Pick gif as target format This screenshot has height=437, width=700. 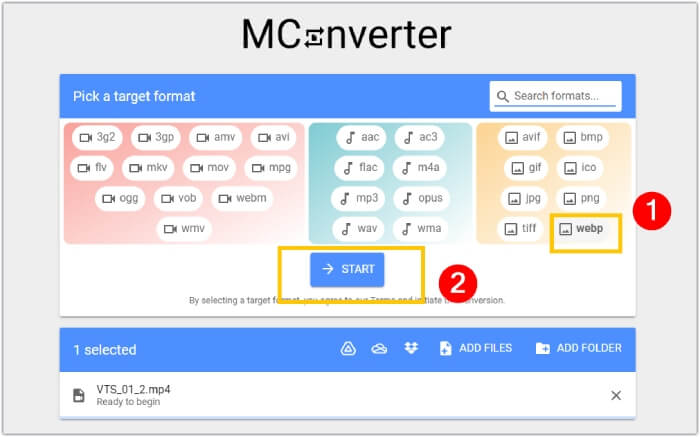pyautogui.click(x=526, y=168)
